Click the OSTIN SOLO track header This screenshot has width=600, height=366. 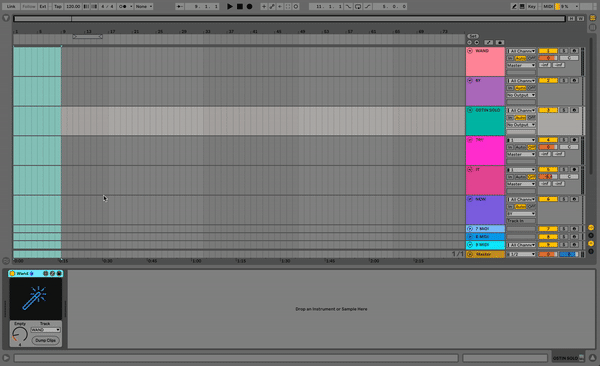(x=485, y=121)
